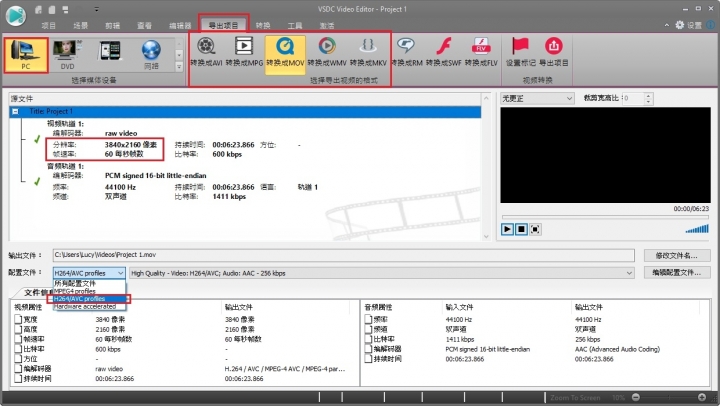Tick the audio 频率 checkbox

click(x=368, y=319)
